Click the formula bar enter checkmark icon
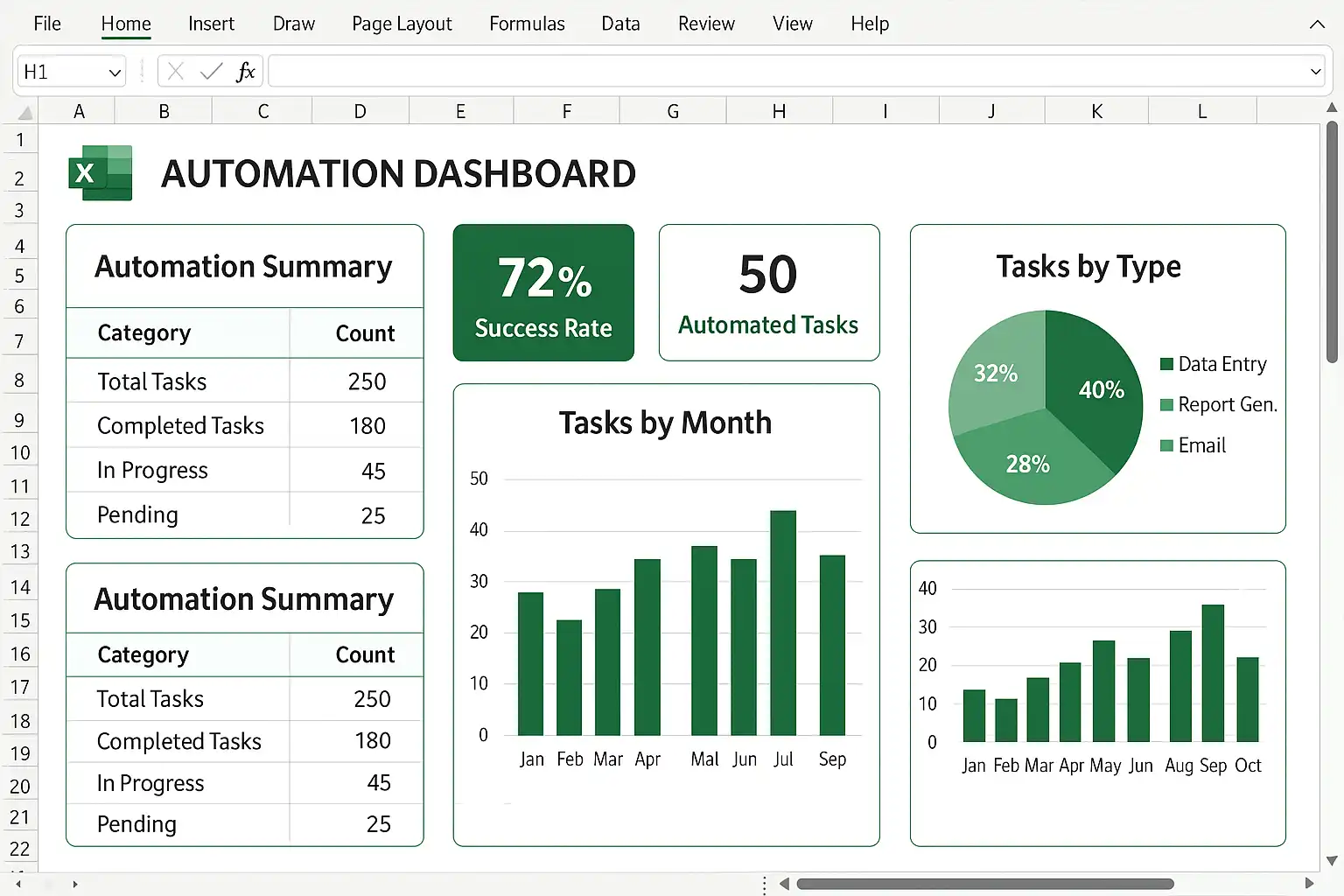1344x896 pixels. point(211,72)
